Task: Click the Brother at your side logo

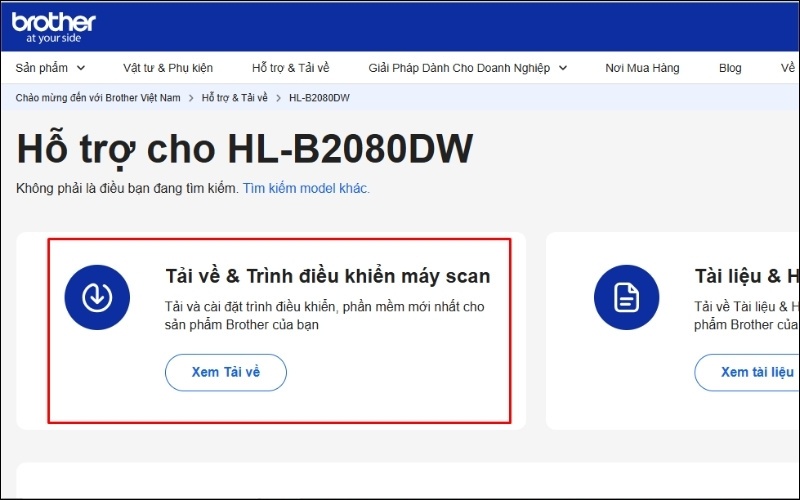Action: [x=54, y=28]
